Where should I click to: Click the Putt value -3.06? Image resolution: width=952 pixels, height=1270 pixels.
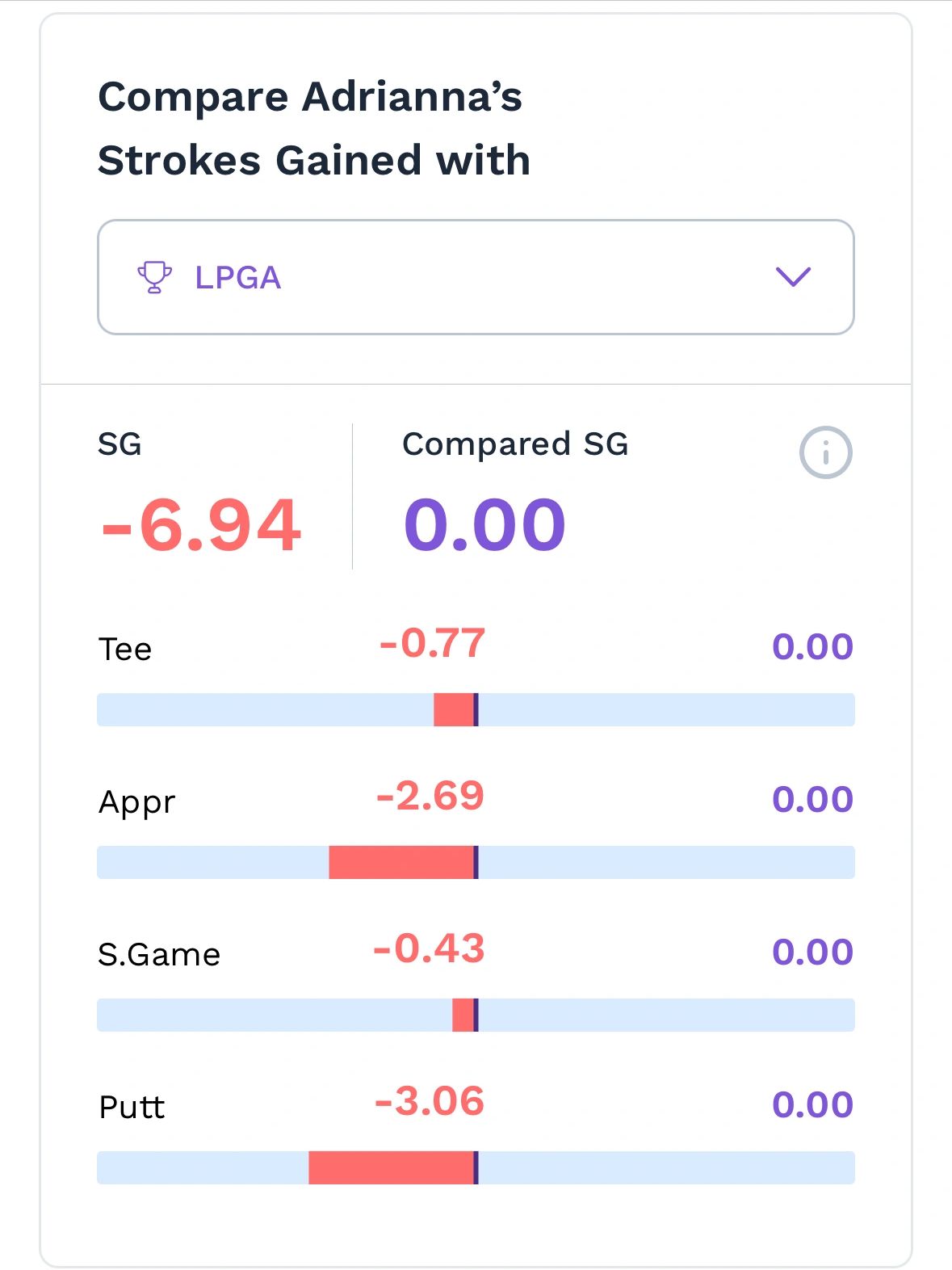pyautogui.click(x=430, y=1102)
